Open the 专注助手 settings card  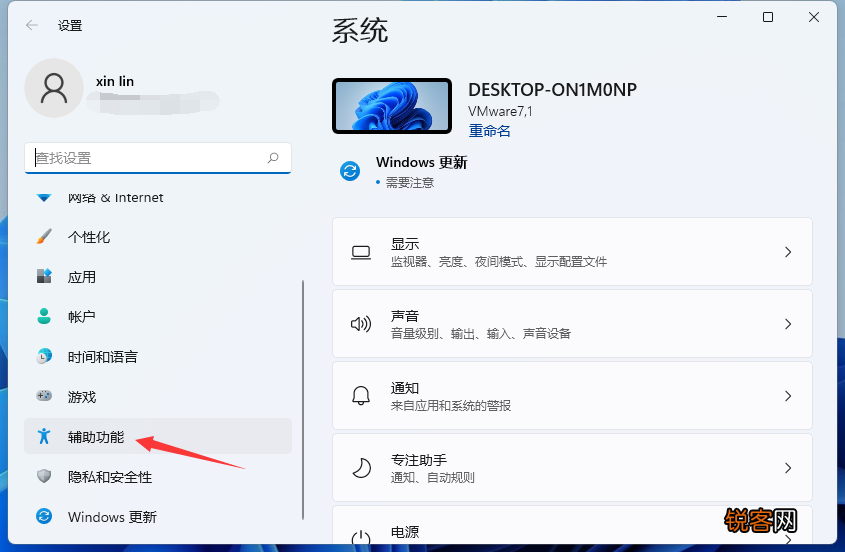[x=572, y=467]
